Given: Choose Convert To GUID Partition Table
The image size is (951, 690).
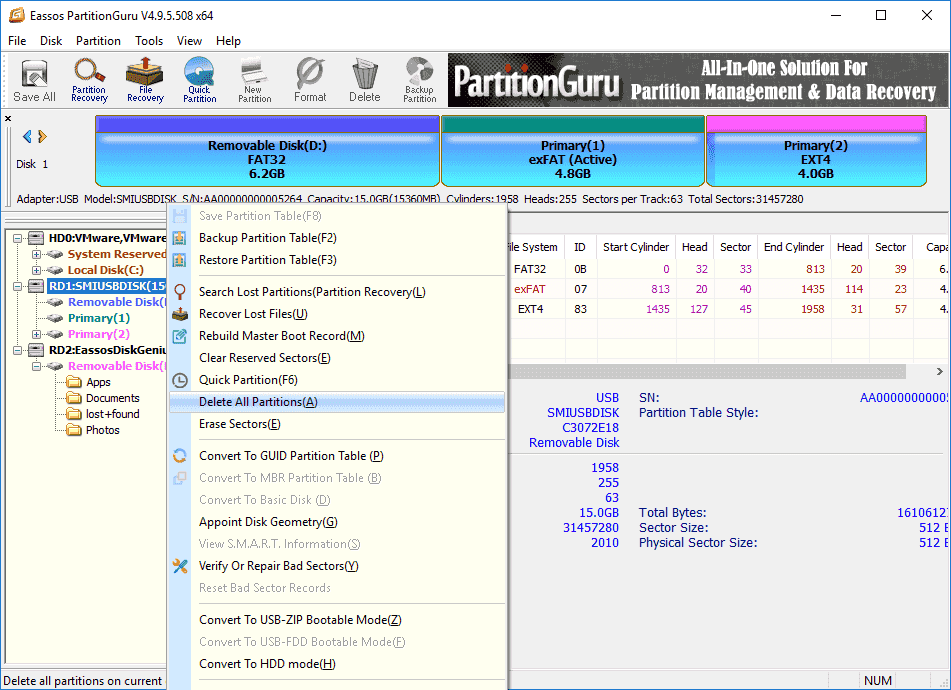Looking at the screenshot, I should [337, 456].
